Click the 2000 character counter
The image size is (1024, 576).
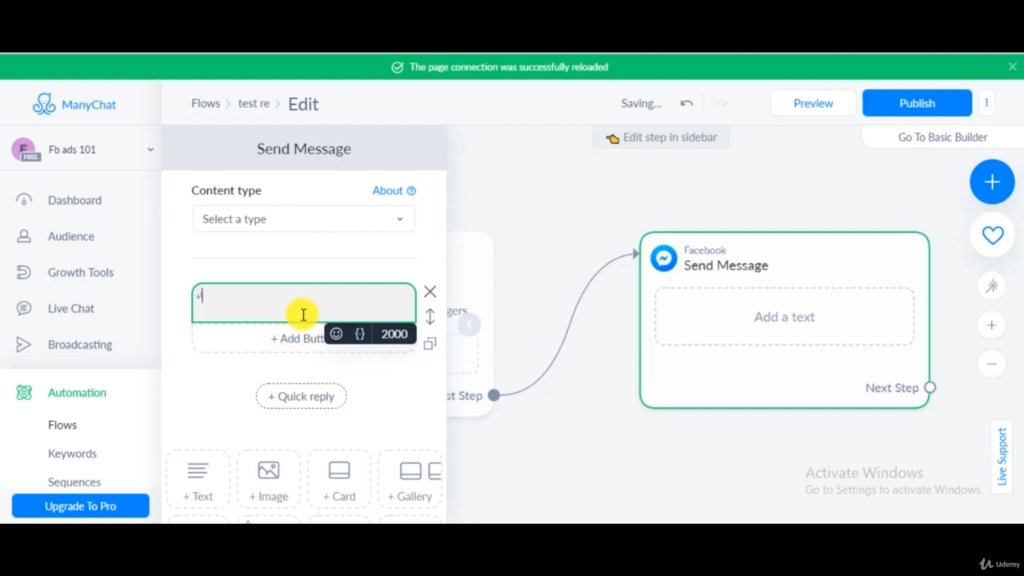394,334
